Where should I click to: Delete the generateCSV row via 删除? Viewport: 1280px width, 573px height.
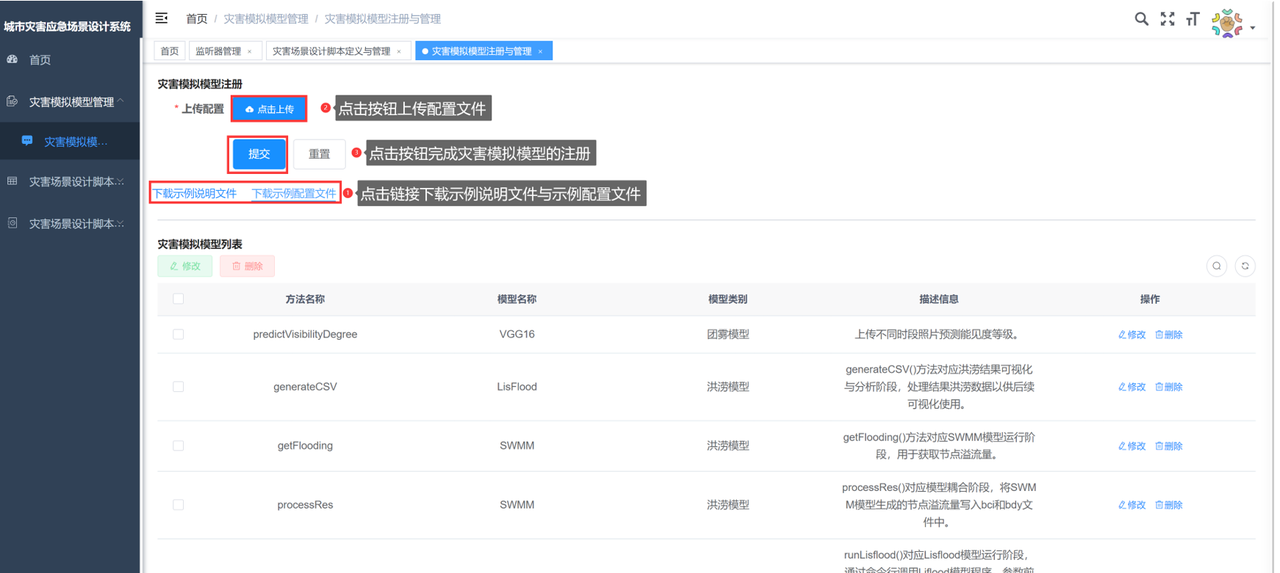1169,387
